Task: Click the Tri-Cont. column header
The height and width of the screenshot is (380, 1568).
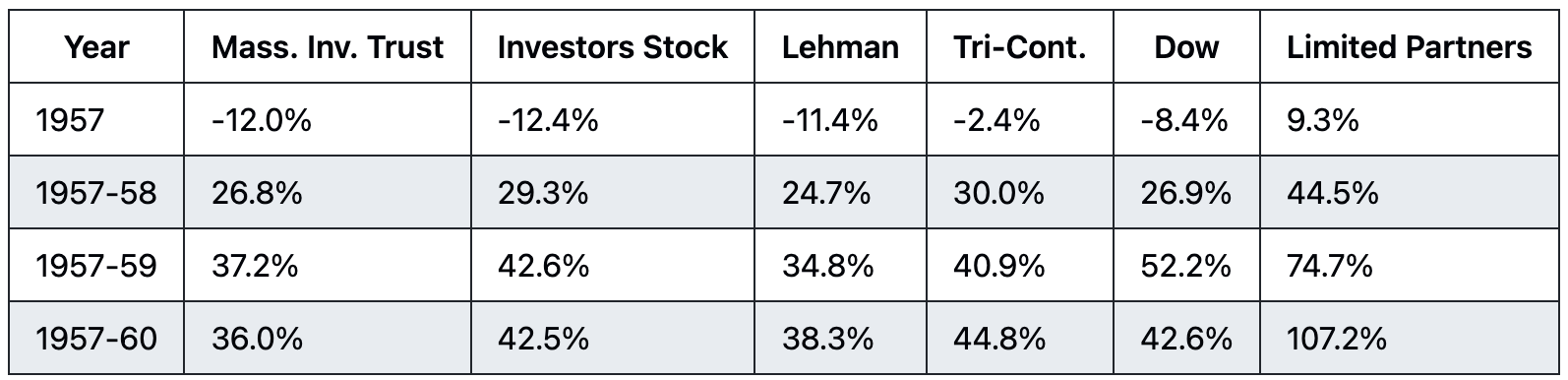Action: pos(1019,47)
